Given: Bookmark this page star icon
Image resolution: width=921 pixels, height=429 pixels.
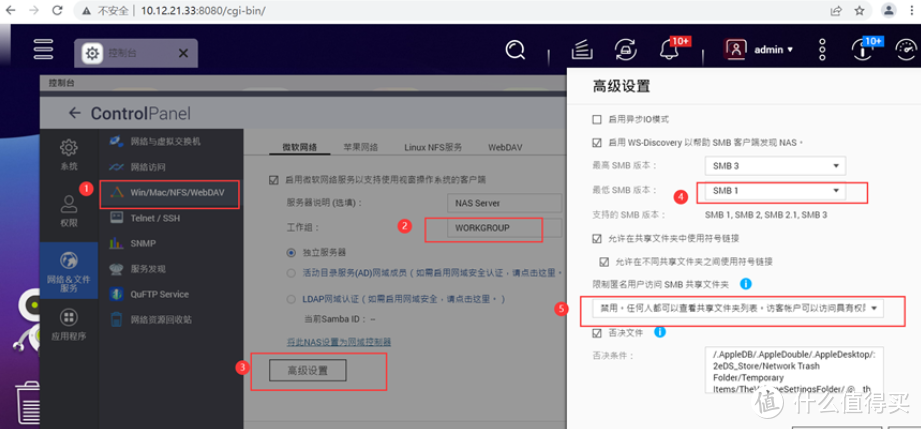Looking at the screenshot, I should (859, 11).
